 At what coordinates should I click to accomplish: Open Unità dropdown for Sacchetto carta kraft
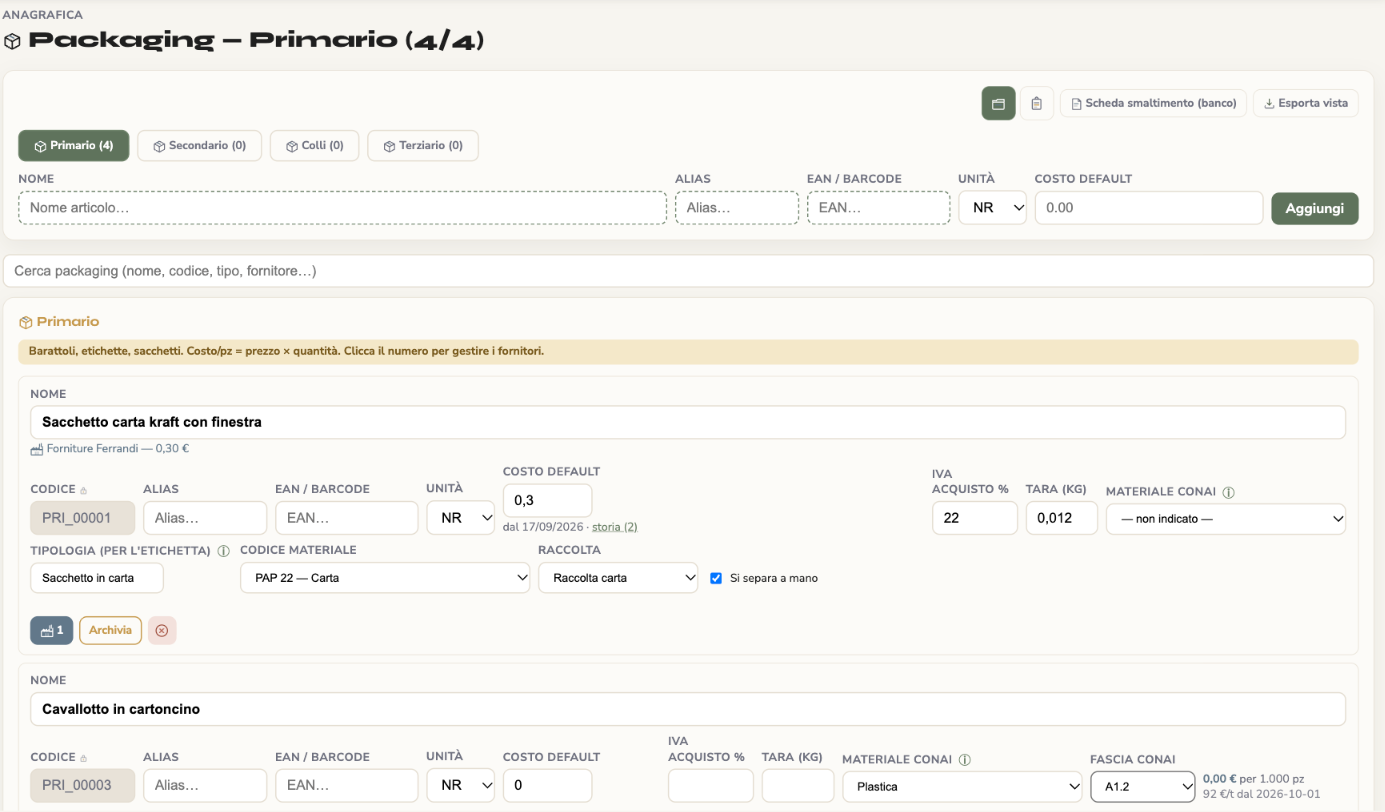[x=460, y=518]
